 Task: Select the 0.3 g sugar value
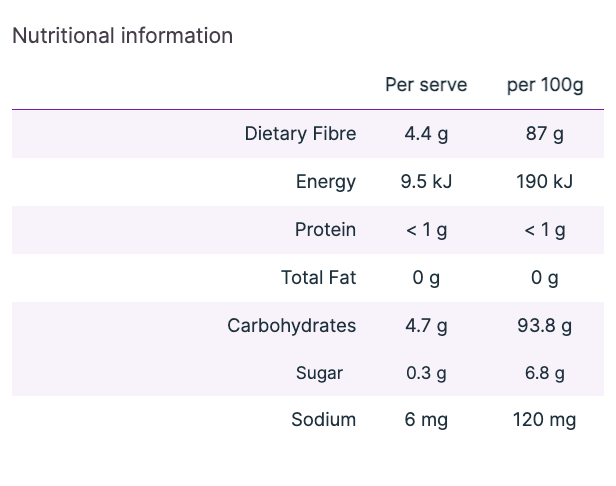(426, 373)
